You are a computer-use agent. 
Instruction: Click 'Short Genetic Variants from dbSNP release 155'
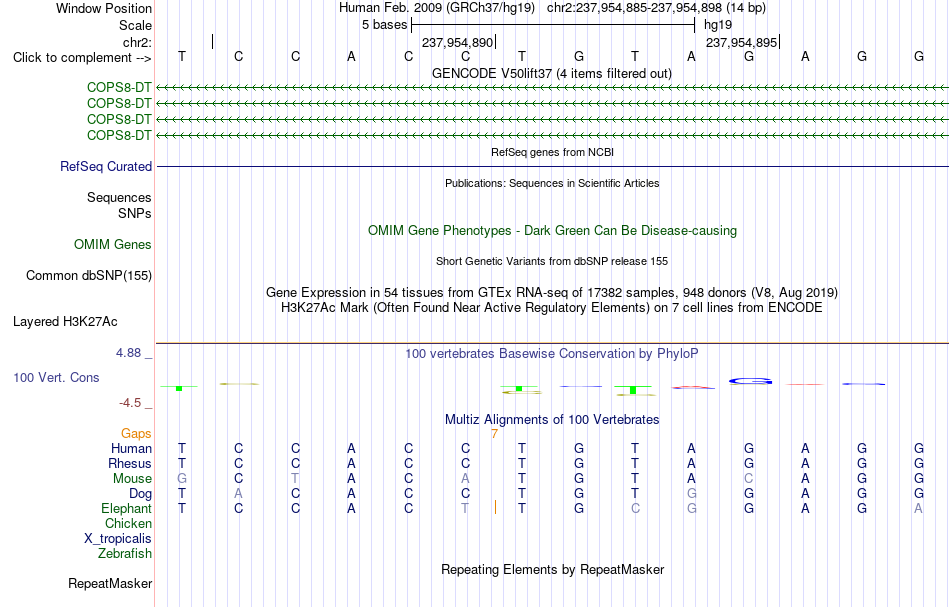pos(552,262)
